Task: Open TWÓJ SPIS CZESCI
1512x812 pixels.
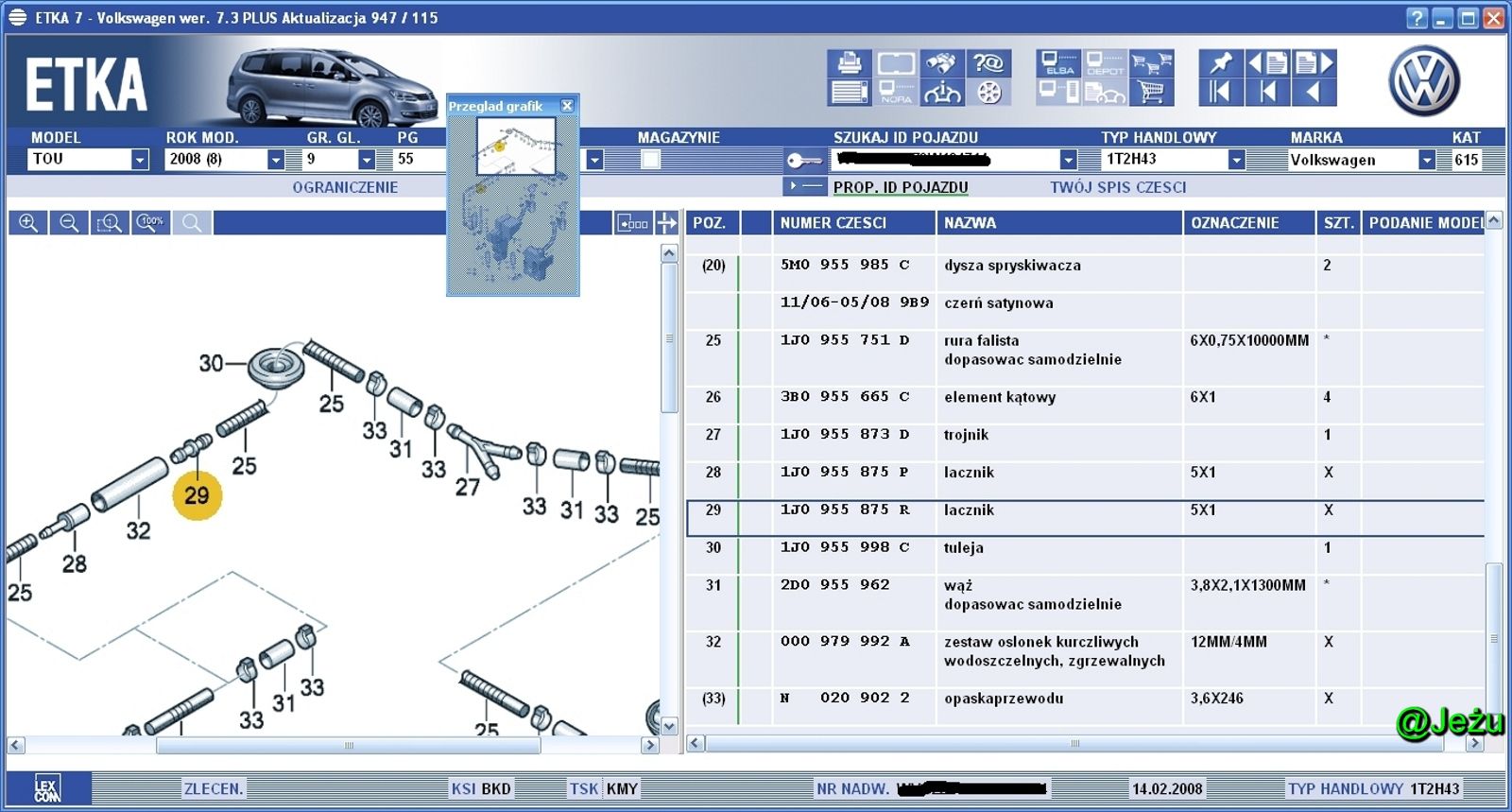Action: (1118, 187)
